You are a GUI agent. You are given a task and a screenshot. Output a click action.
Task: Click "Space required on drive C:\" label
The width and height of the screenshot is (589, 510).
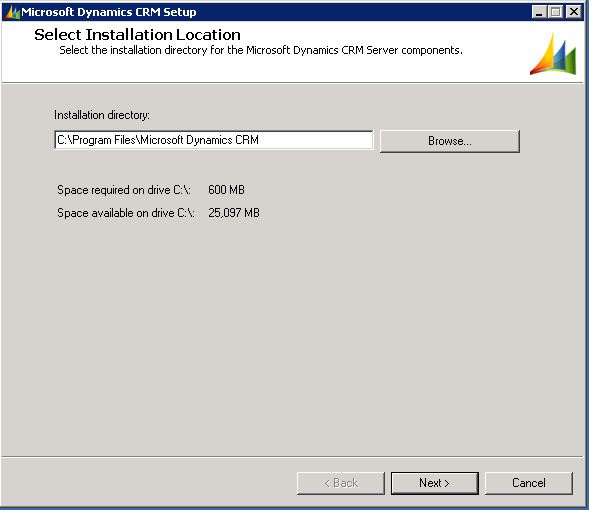(x=124, y=190)
